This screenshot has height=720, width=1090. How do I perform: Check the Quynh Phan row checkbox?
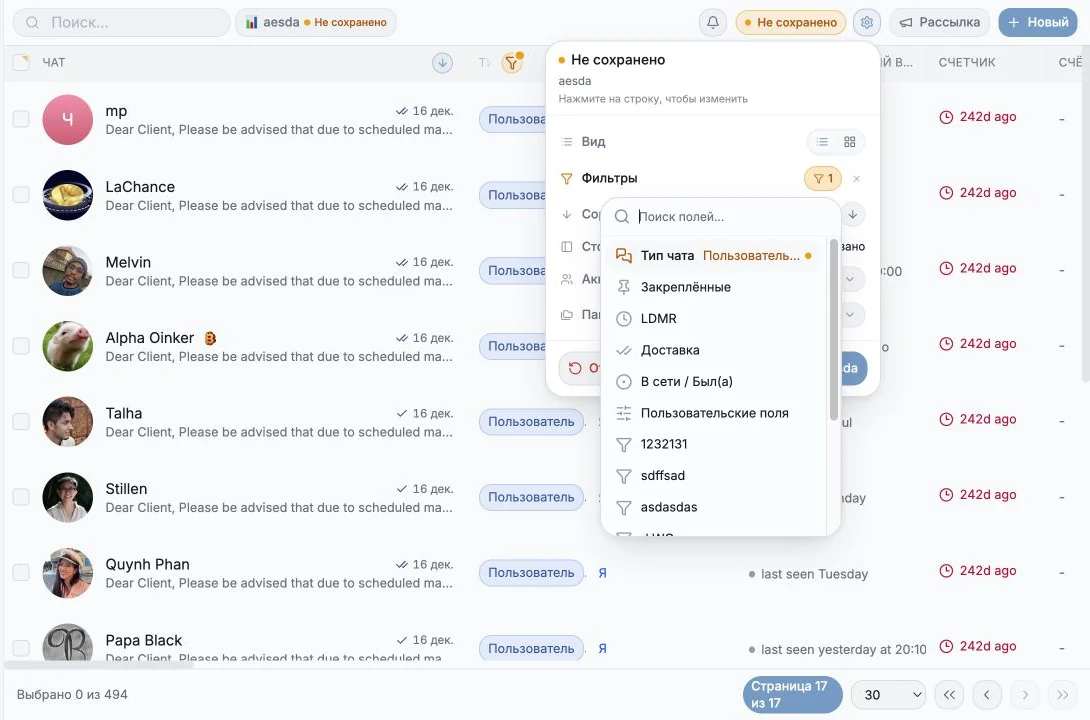tap(22, 573)
